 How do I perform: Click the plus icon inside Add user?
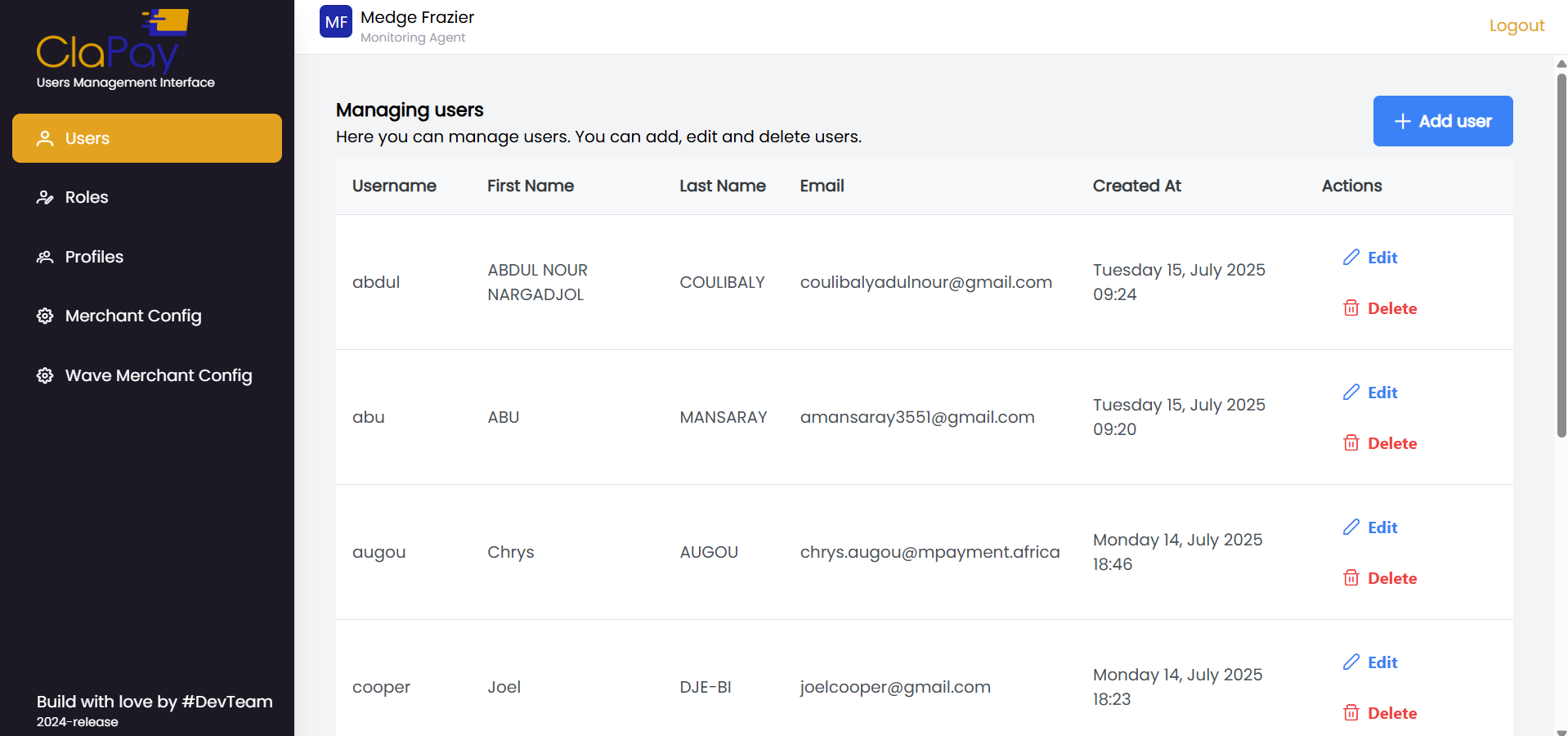1403,121
